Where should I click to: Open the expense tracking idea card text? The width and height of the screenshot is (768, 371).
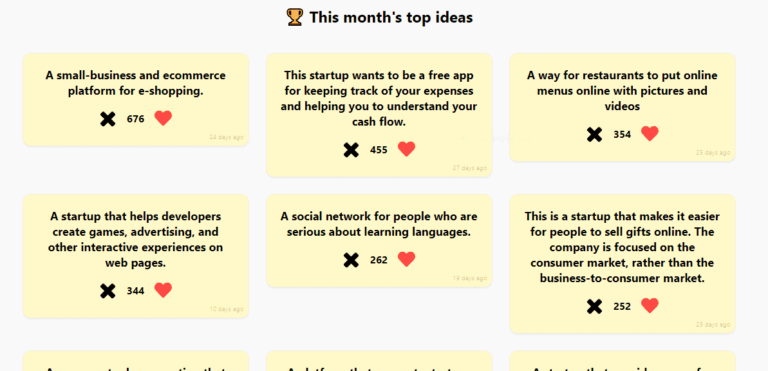(x=379, y=99)
